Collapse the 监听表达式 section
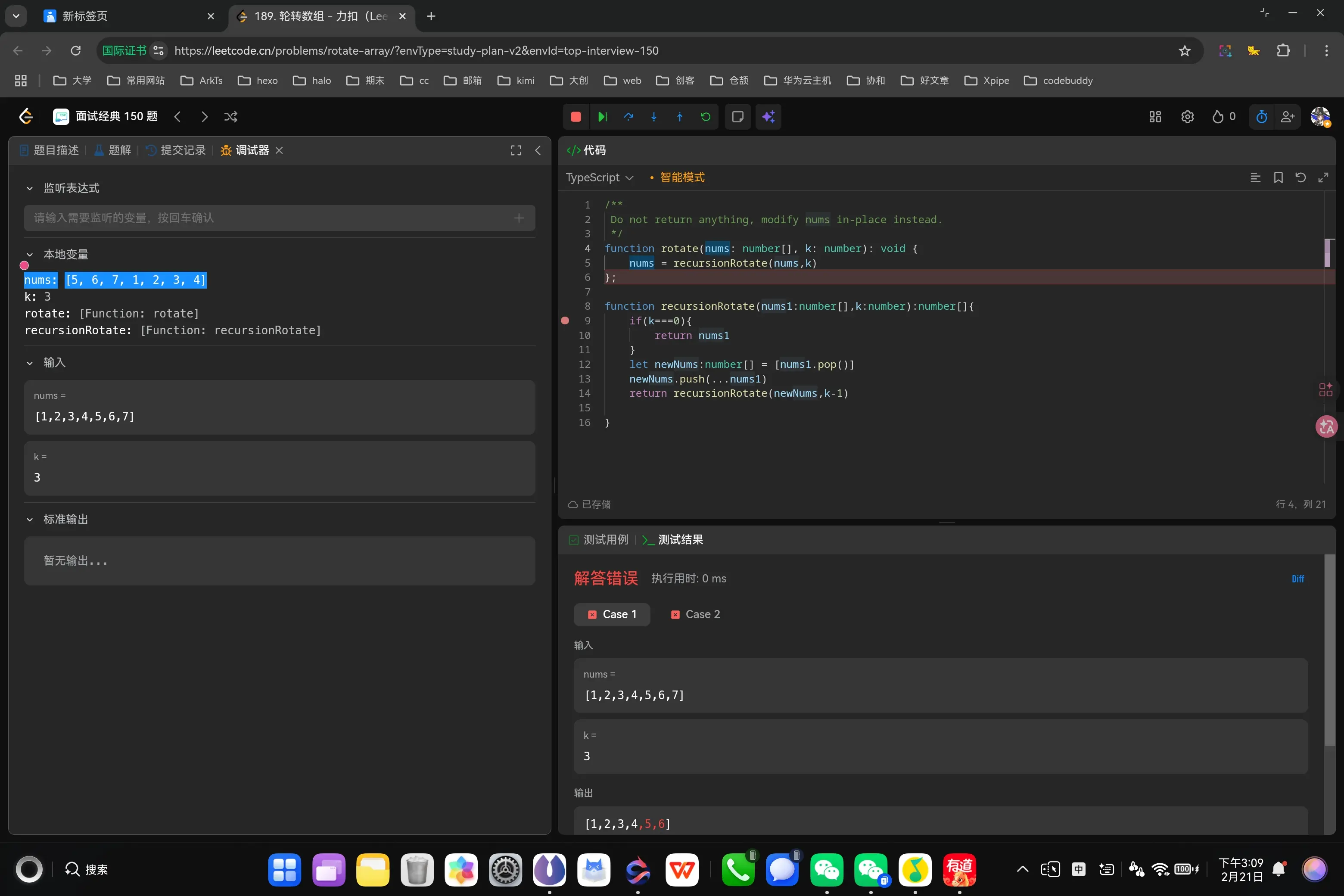The width and height of the screenshot is (1344, 896). click(30, 189)
